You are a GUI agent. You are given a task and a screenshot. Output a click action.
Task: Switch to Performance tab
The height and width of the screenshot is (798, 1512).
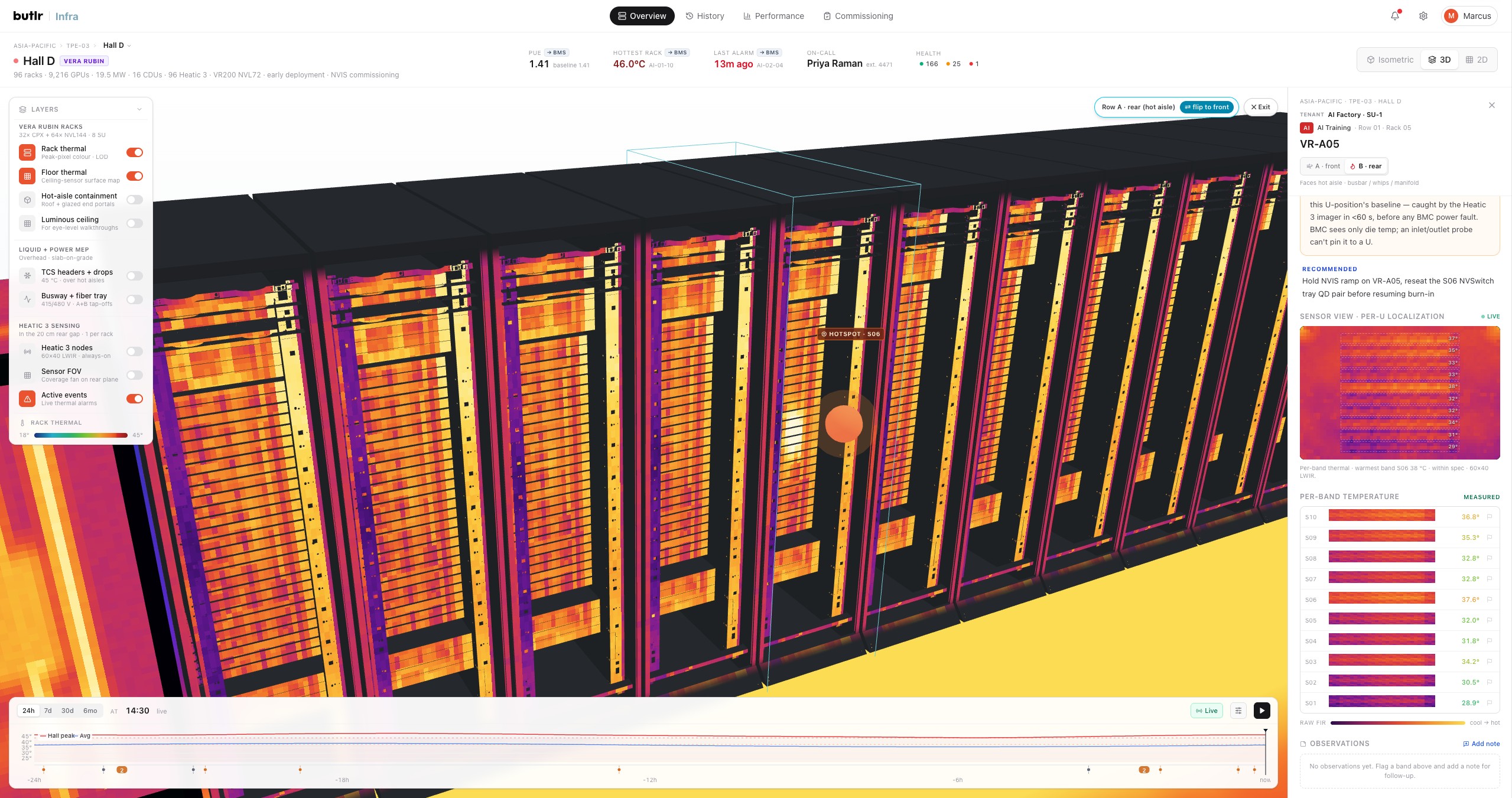point(773,16)
